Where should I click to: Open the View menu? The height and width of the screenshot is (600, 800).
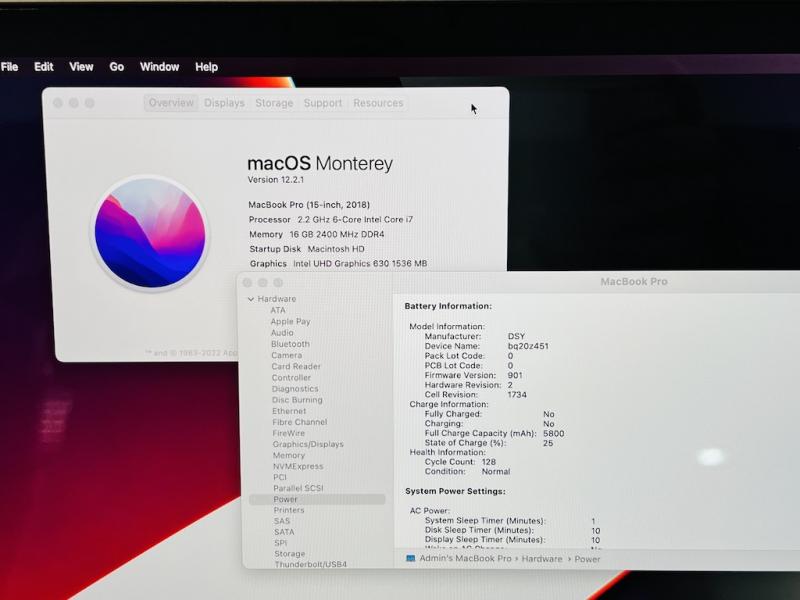point(81,67)
